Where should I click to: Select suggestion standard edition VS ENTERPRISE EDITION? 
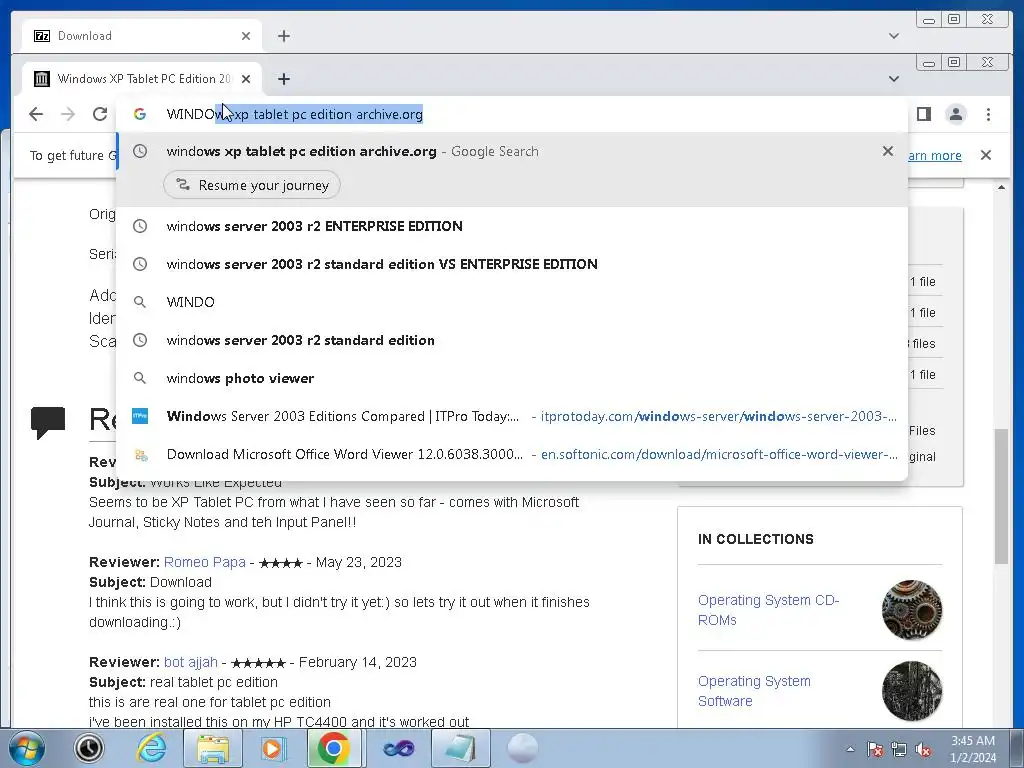[511, 264]
